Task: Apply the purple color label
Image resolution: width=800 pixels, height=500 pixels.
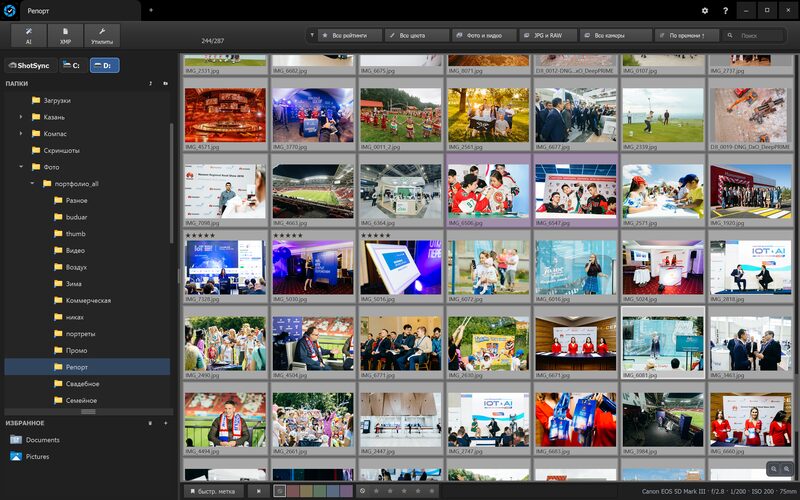Action: 346,491
